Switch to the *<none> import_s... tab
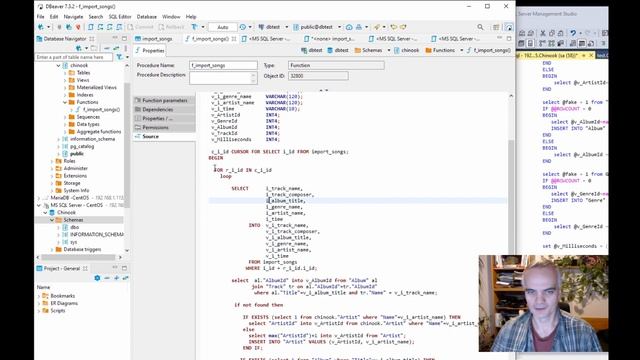Screen dimensions: 640x360 329,39
